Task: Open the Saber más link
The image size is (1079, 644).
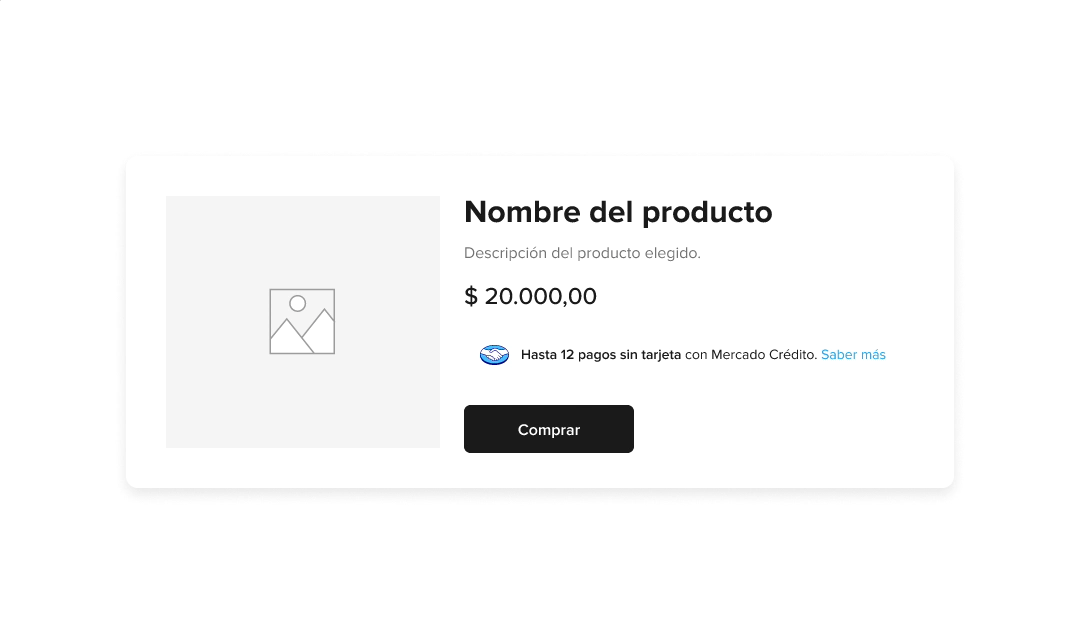Action: [x=853, y=354]
